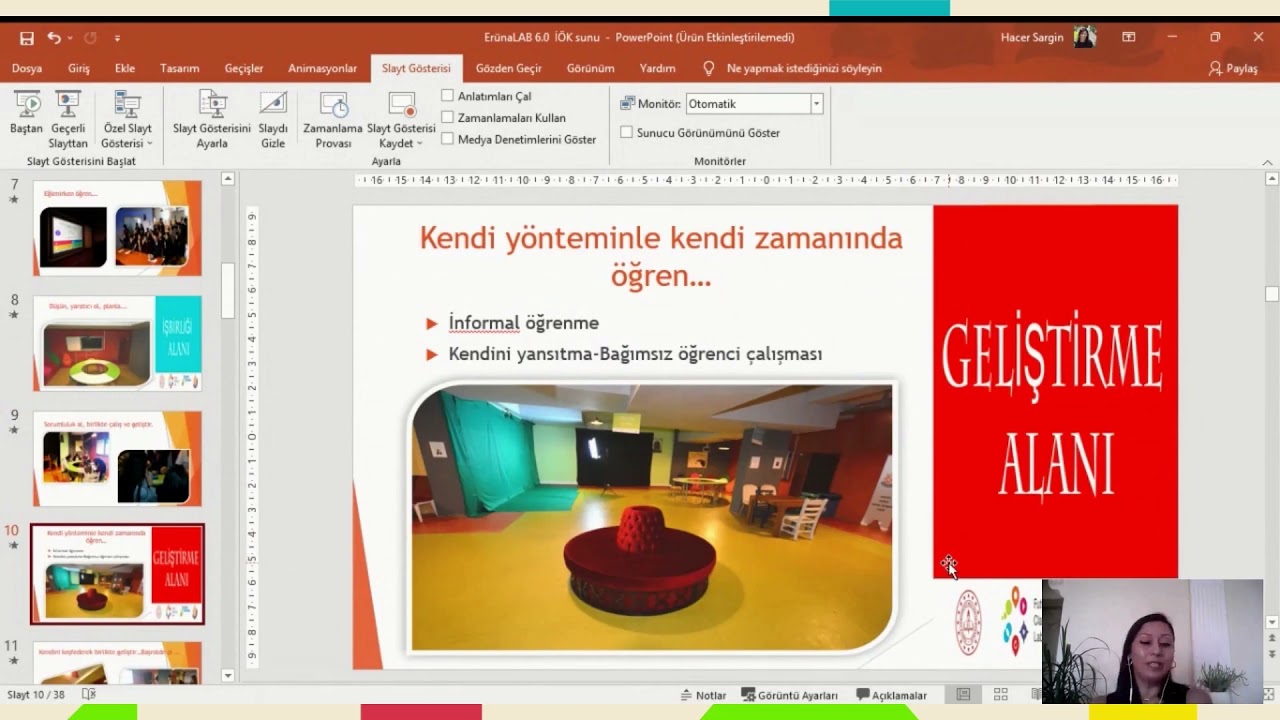The image size is (1280, 720).
Task: Click slide panel scroll down arrow
Action: coord(228,676)
